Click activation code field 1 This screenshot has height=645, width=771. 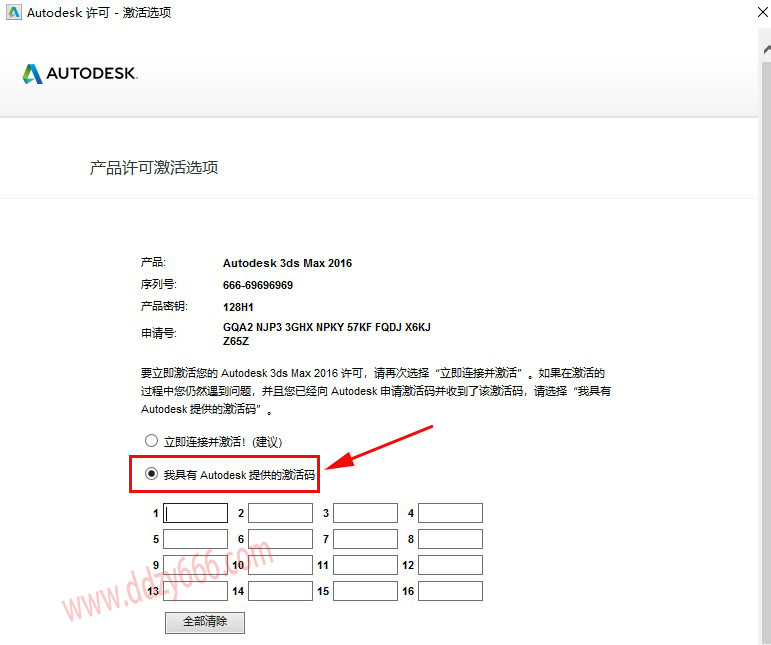click(195, 513)
